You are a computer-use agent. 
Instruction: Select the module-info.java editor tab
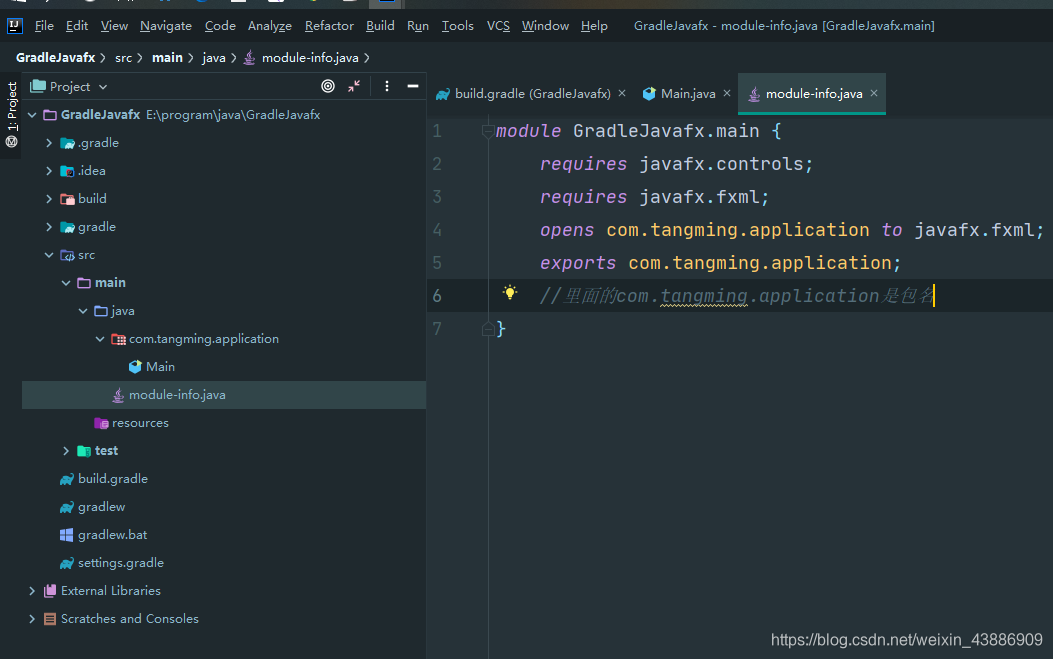(x=814, y=94)
